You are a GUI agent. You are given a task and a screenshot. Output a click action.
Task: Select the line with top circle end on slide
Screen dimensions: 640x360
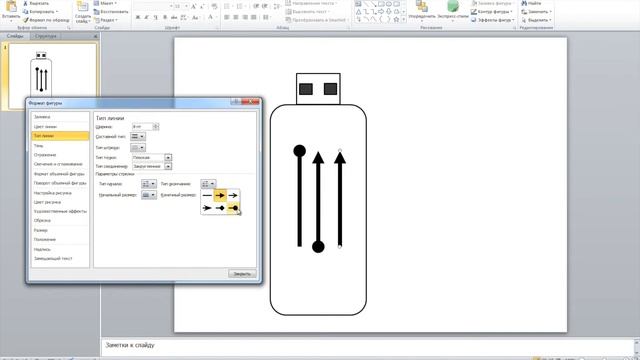pos(300,196)
